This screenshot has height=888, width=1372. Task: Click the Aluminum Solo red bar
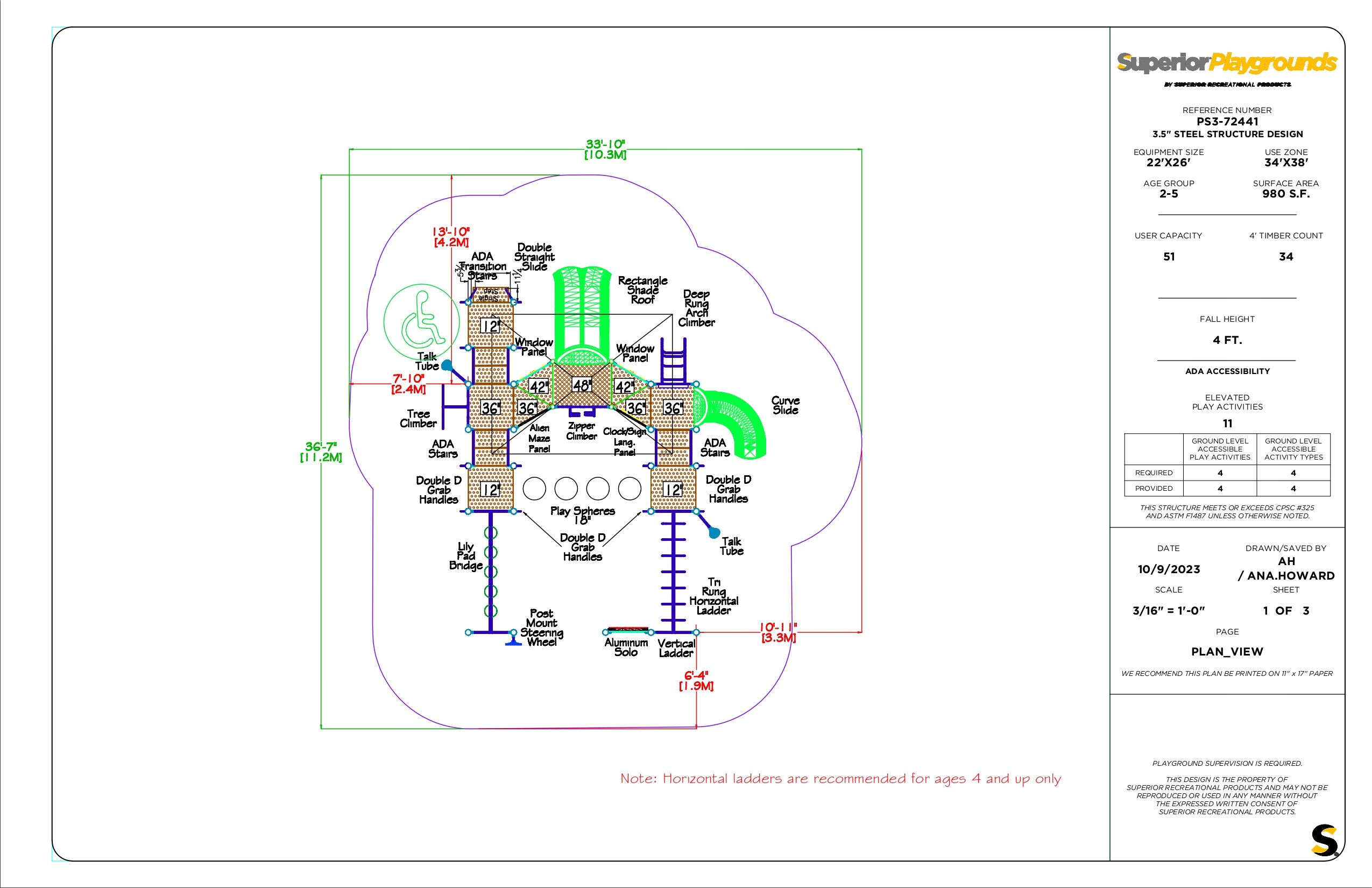[628, 629]
